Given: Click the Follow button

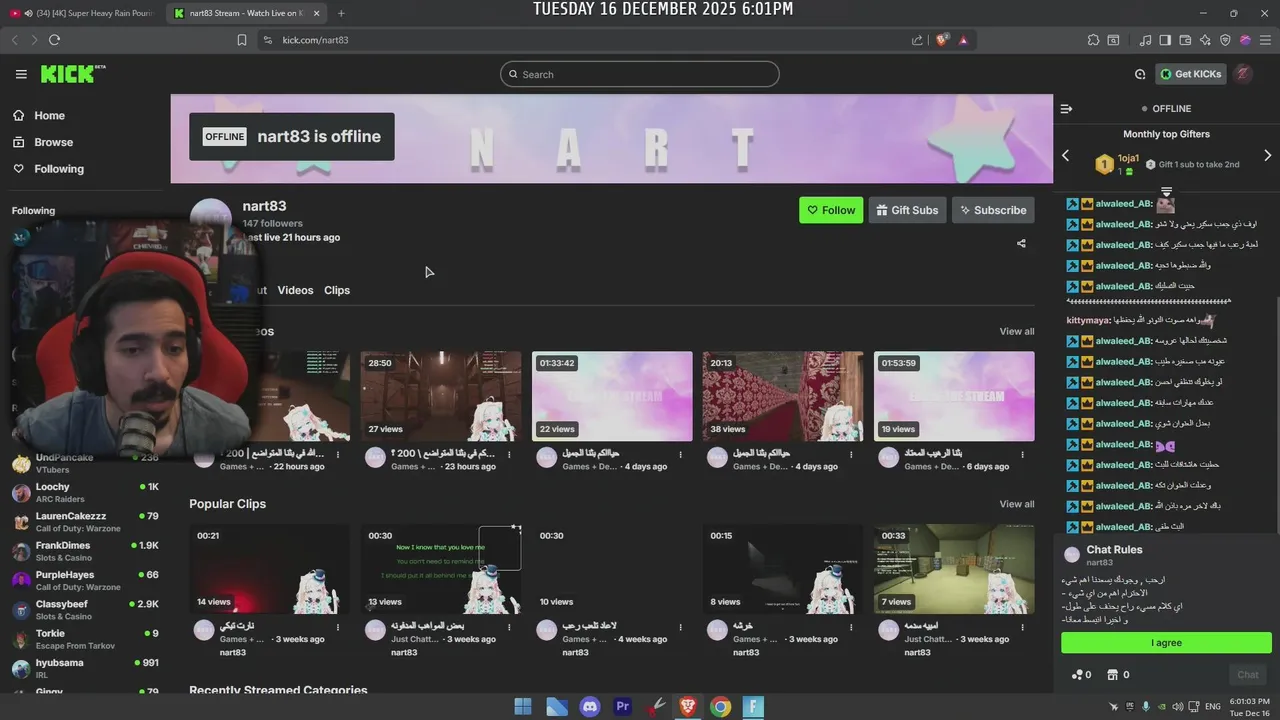Looking at the screenshot, I should coord(831,210).
